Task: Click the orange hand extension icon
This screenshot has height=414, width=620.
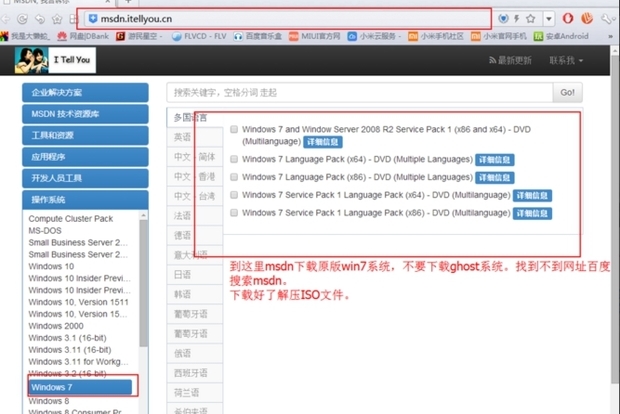Action: click(587, 18)
